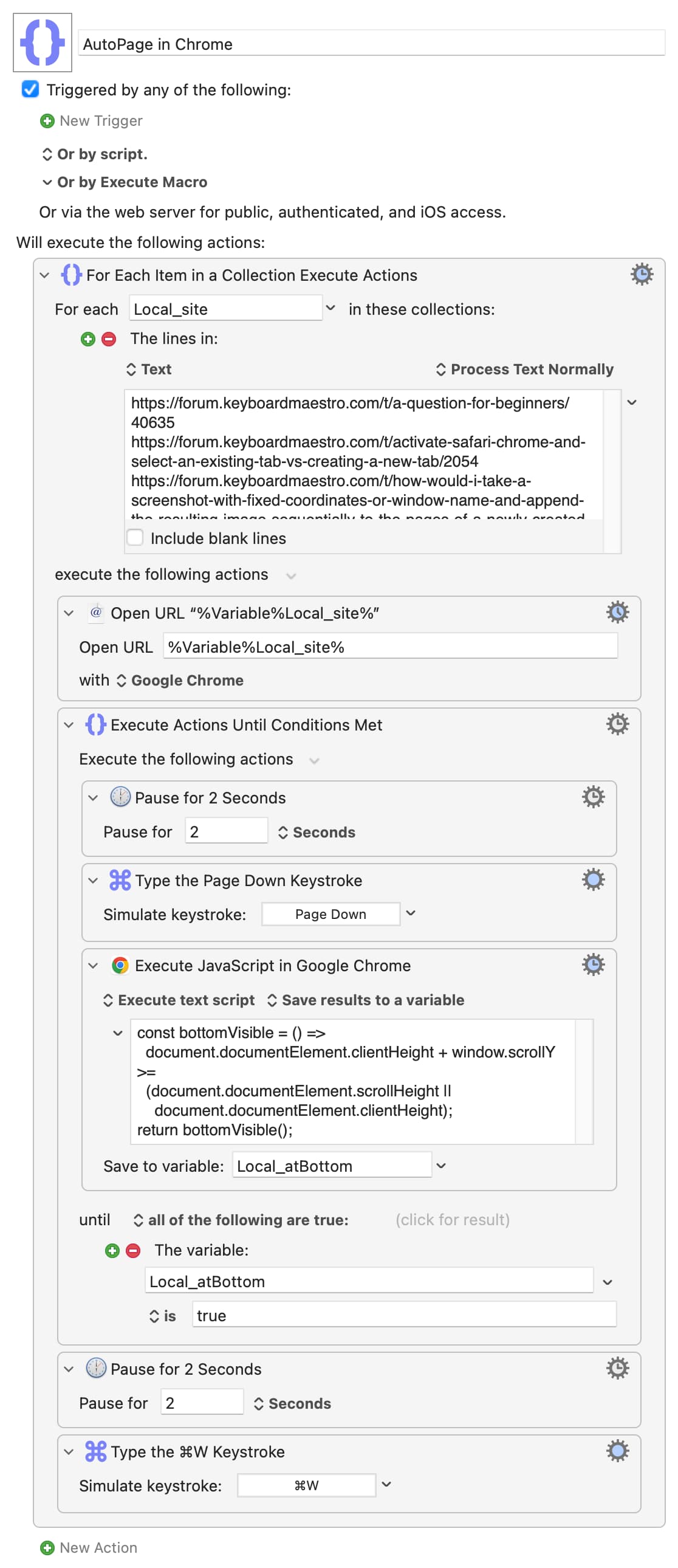Collapse the Execute JavaScript in Google Chrome action
Image resolution: width=678 pixels, height=1568 pixels.
[x=93, y=965]
